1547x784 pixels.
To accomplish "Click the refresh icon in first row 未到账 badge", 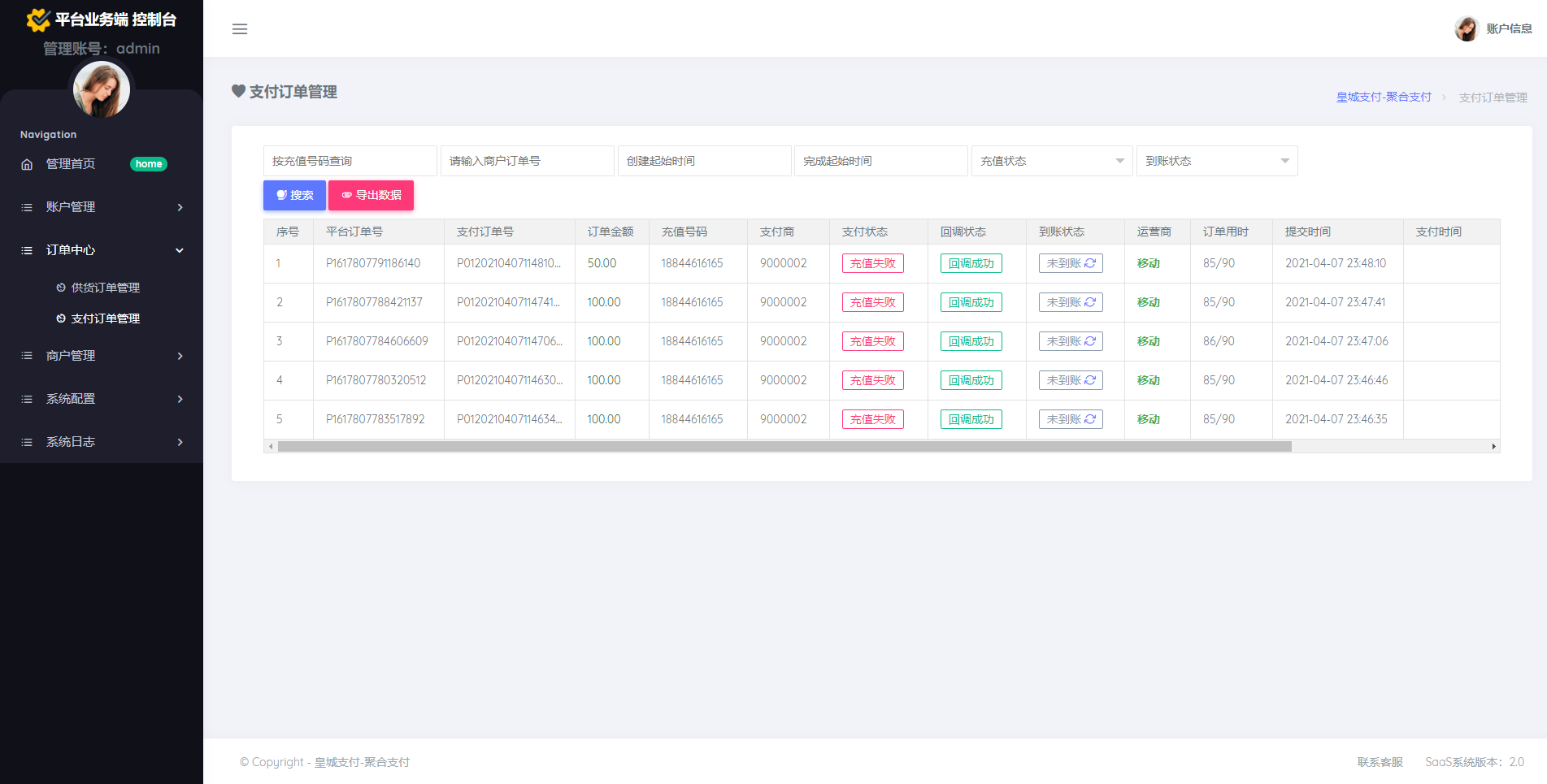I will click(x=1089, y=263).
